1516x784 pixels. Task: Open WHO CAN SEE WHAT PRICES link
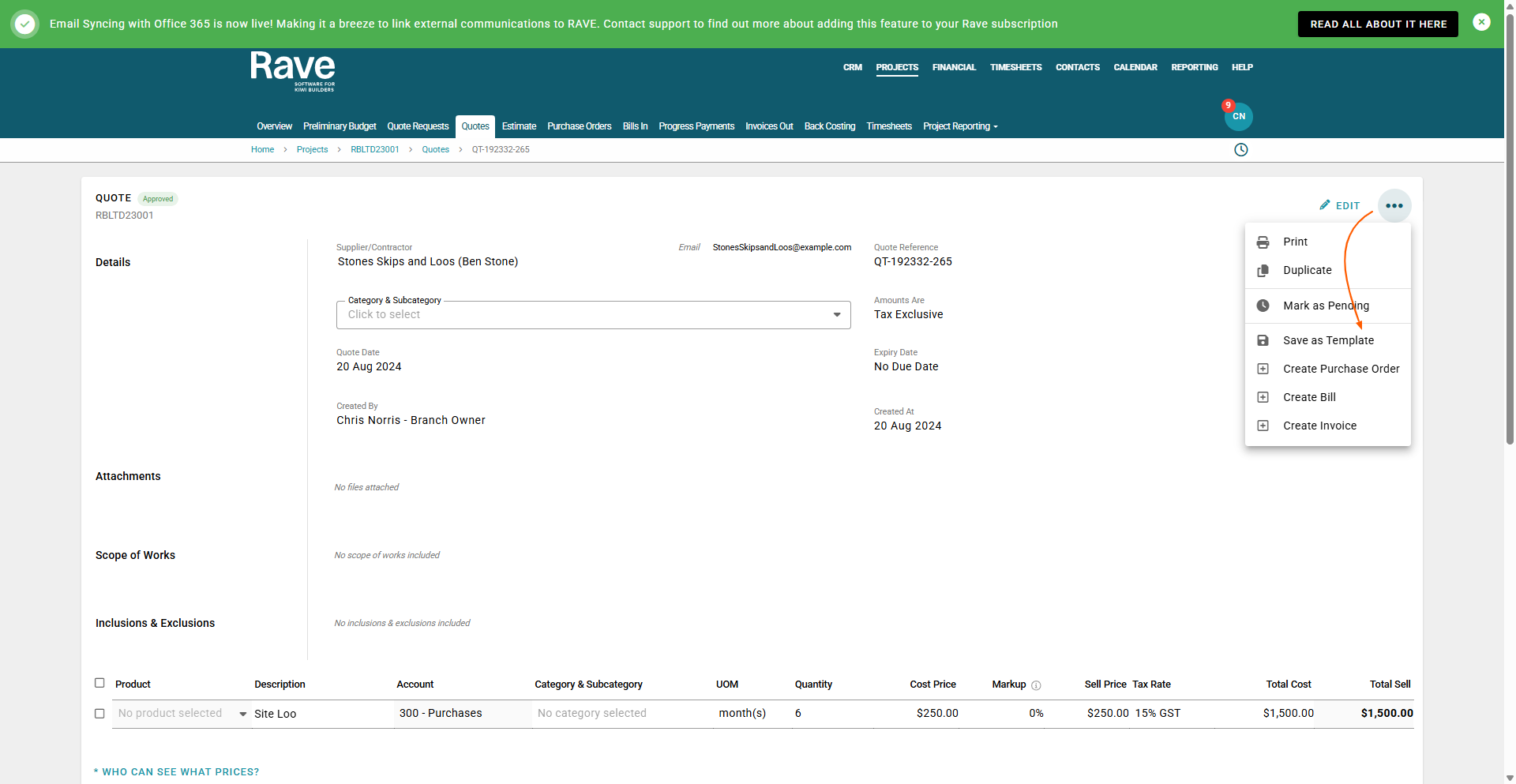point(177,772)
